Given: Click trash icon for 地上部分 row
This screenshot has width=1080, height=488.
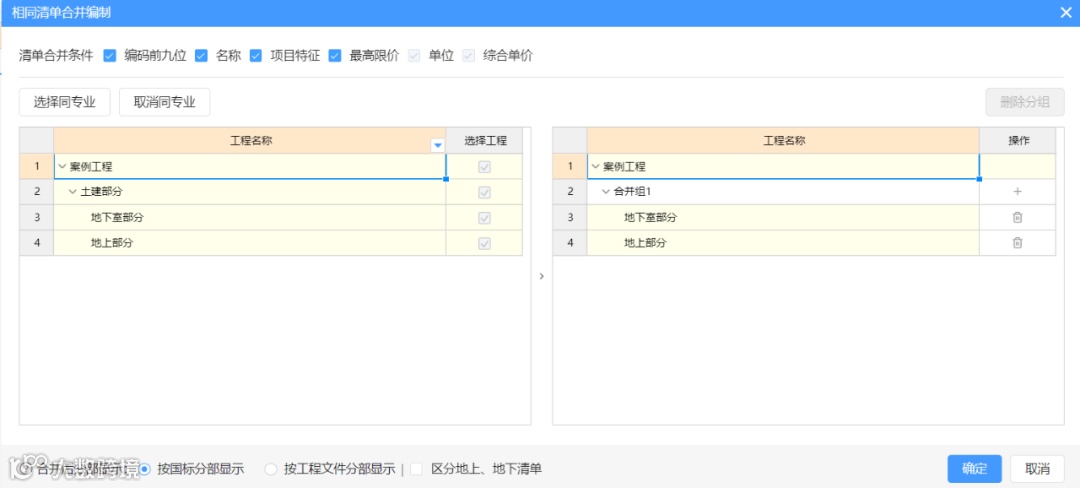Looking at the screenshot, I should (1017, 243).
